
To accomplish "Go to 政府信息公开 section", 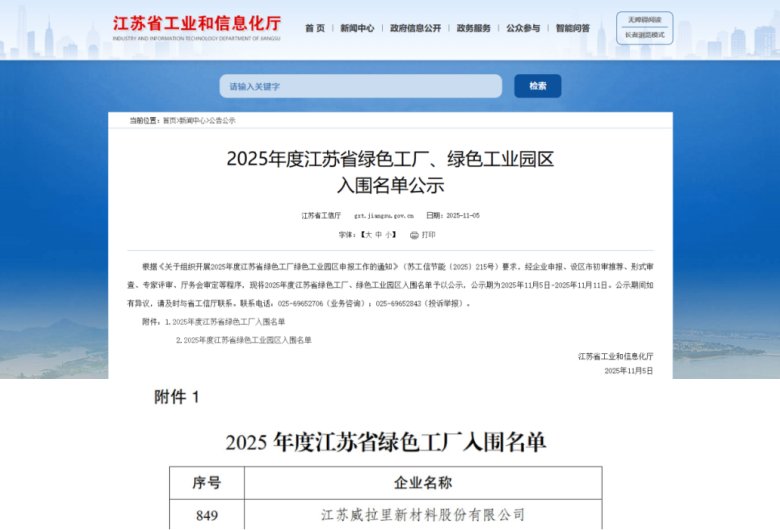I will point(415,28).
